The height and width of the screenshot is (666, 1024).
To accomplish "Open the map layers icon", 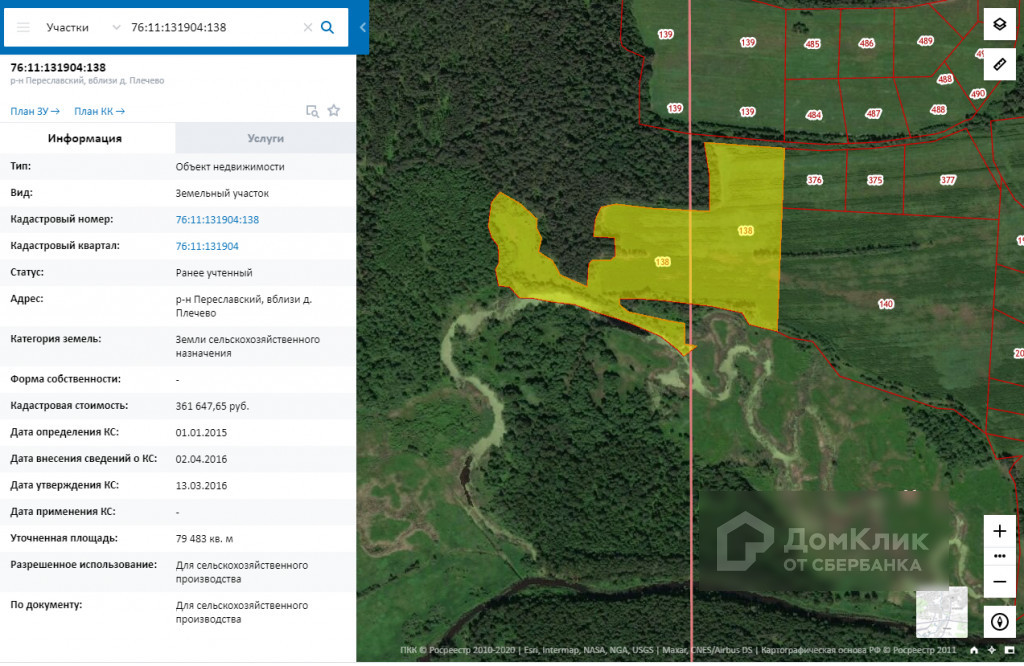I will click(999, 25).
